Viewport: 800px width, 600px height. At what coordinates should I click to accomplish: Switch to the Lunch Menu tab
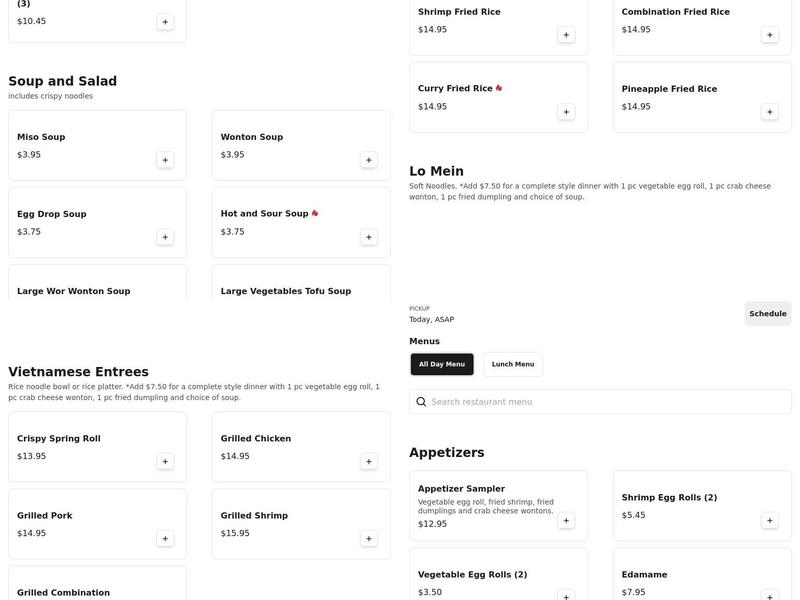click(513, 364)
